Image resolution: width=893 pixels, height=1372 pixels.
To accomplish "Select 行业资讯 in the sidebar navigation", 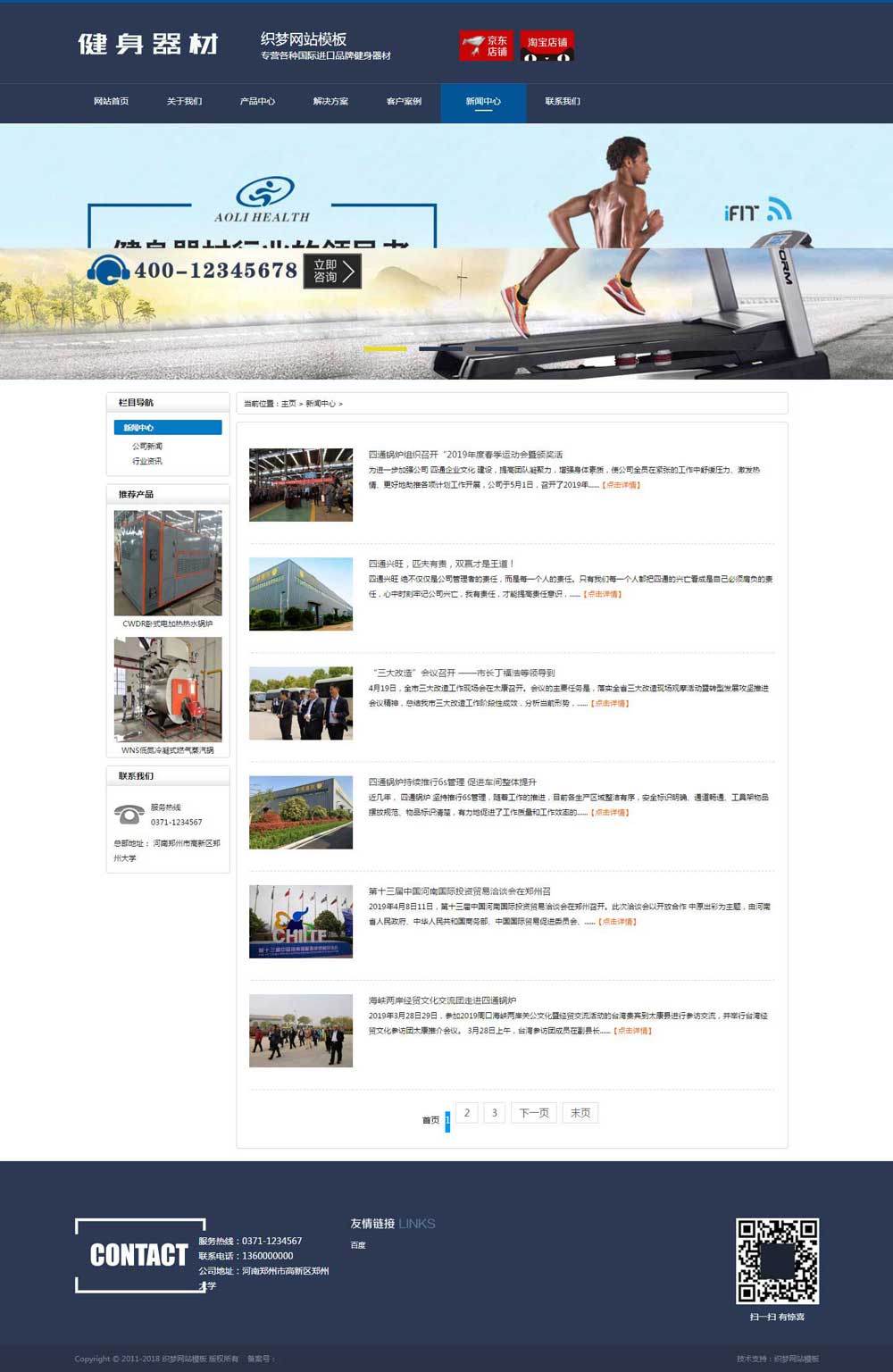I will (146, 462).
